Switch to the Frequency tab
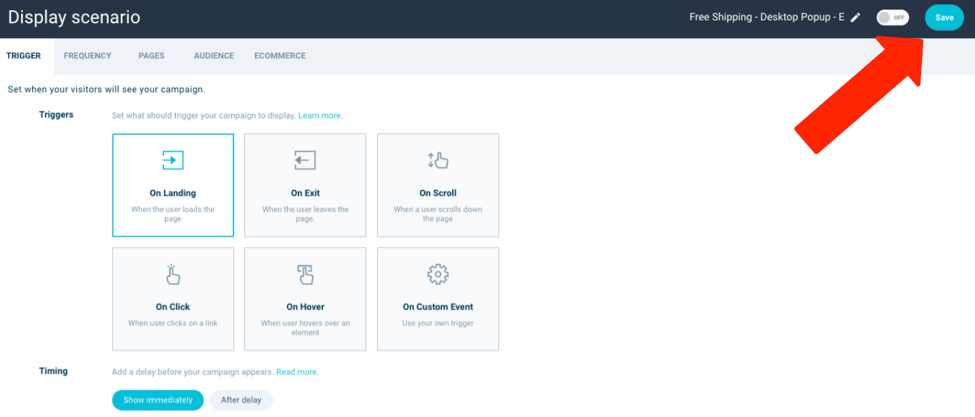Viewport: 975px width, 417px height. (88, 56)
